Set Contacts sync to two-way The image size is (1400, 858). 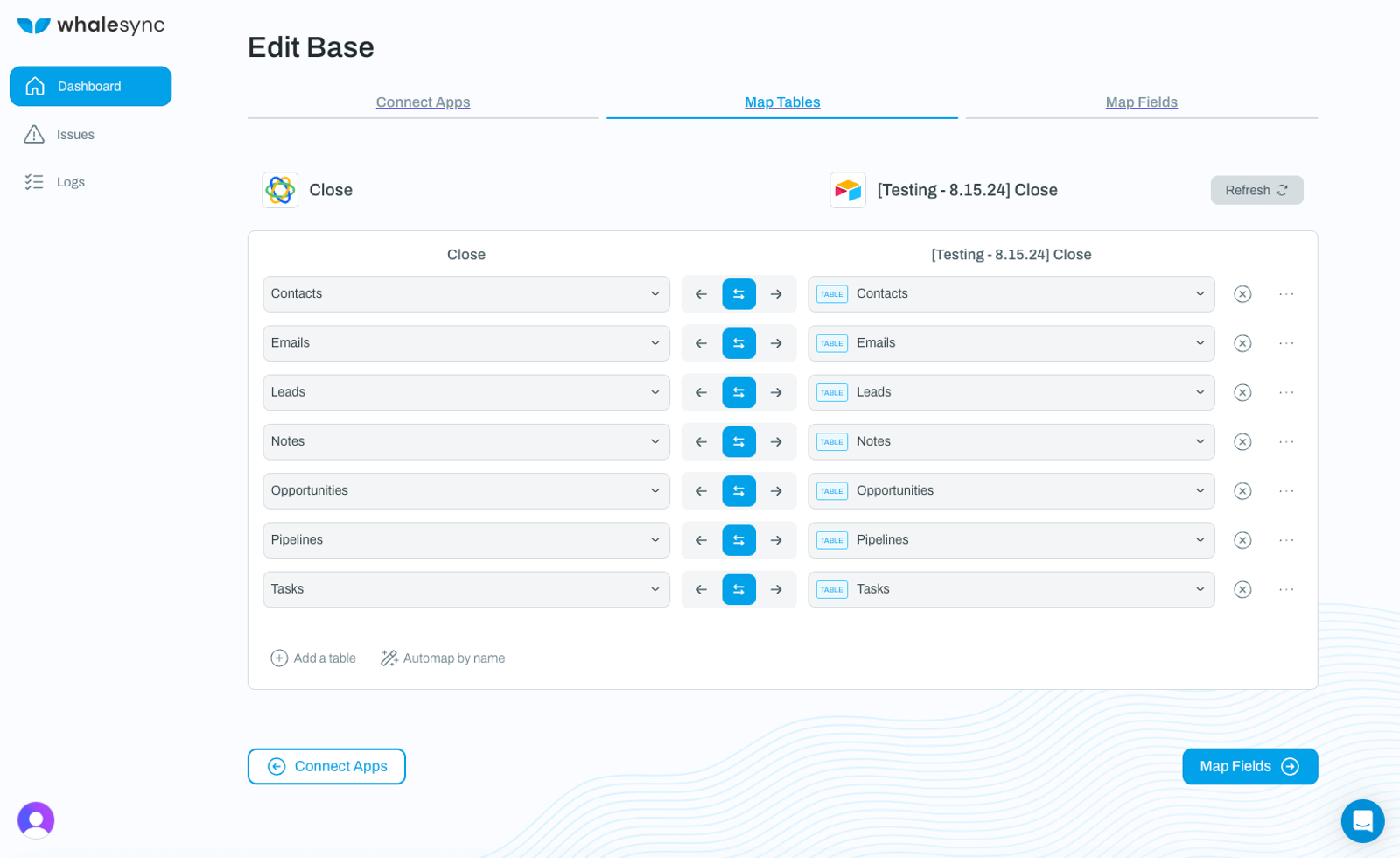tap(738, 294)
